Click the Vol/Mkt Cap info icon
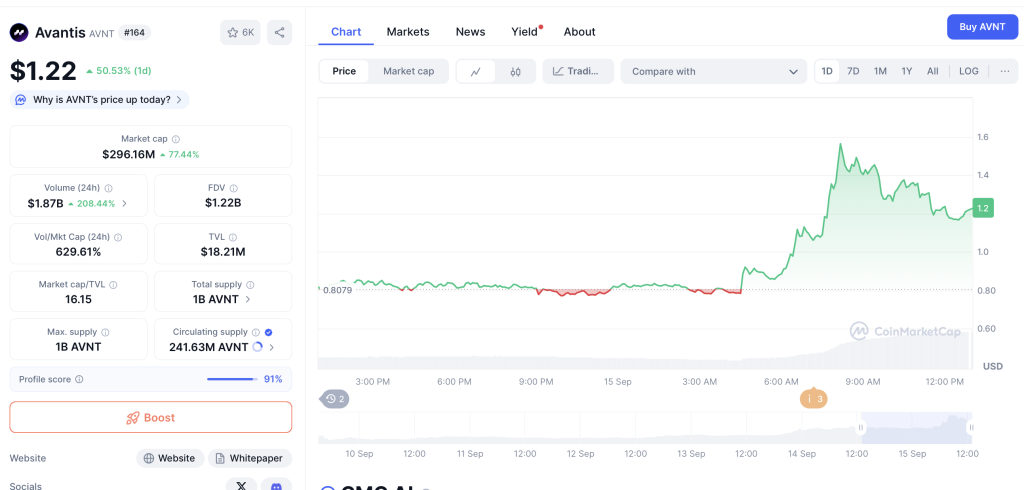This screenshot has height=490, width=1024. (x=118, y=238)
